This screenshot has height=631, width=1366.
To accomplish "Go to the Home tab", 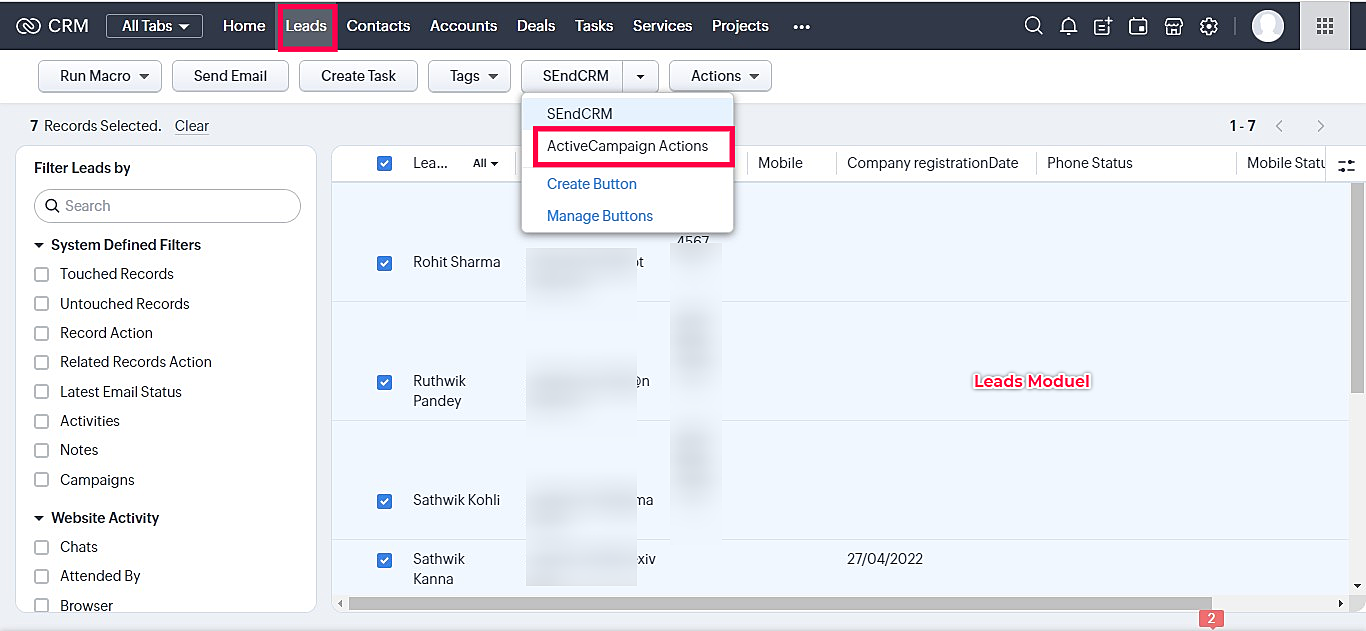I will (244, 26).
